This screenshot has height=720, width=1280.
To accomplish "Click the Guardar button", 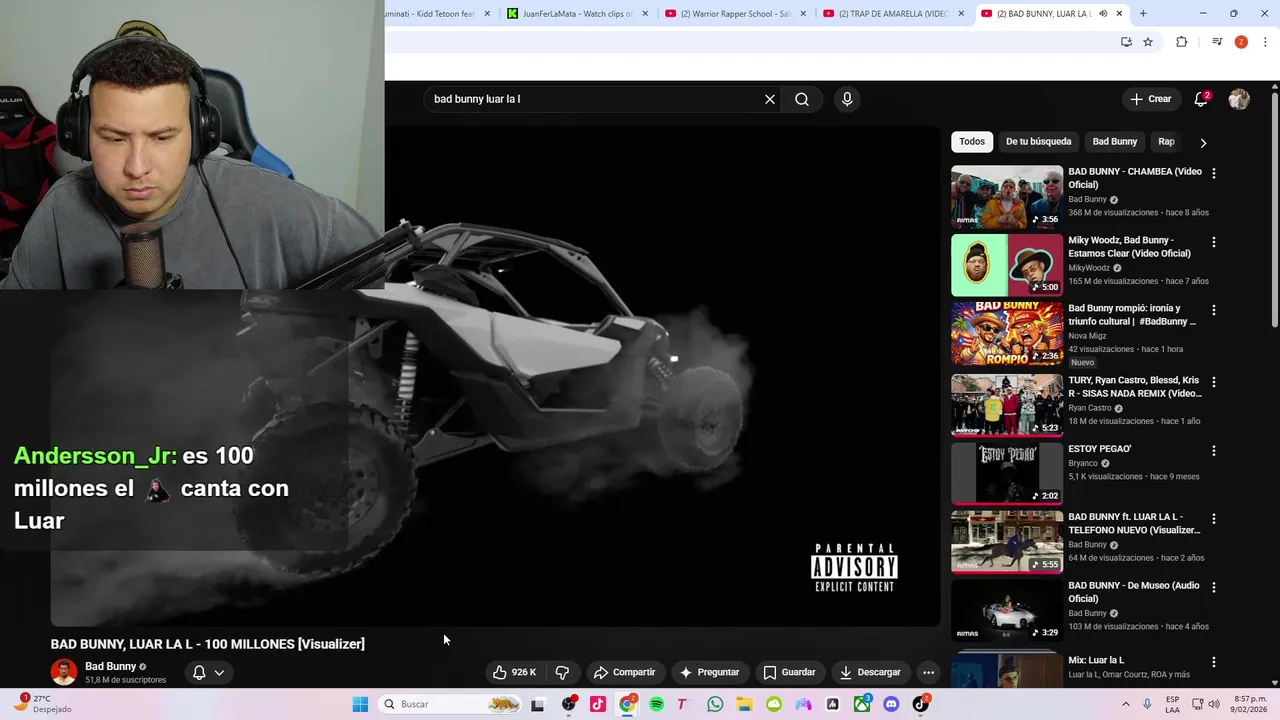I will coord(789,672).
